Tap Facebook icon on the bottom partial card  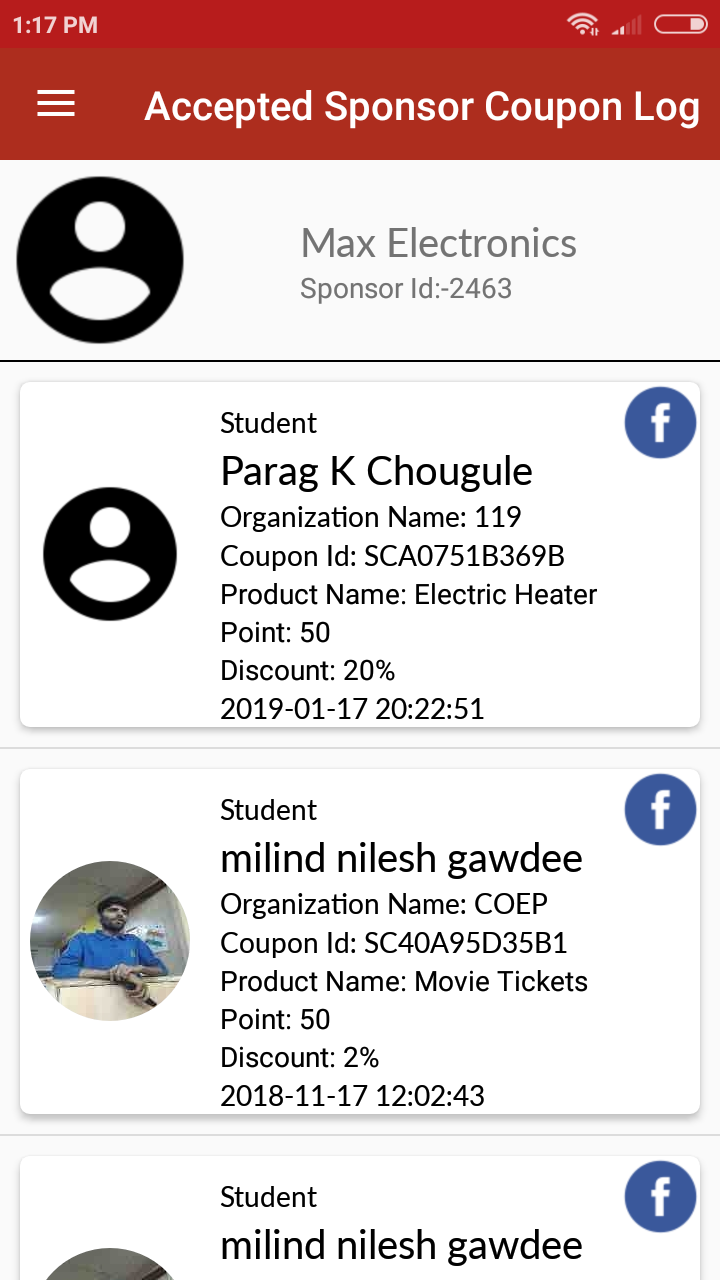(660, 1196)
